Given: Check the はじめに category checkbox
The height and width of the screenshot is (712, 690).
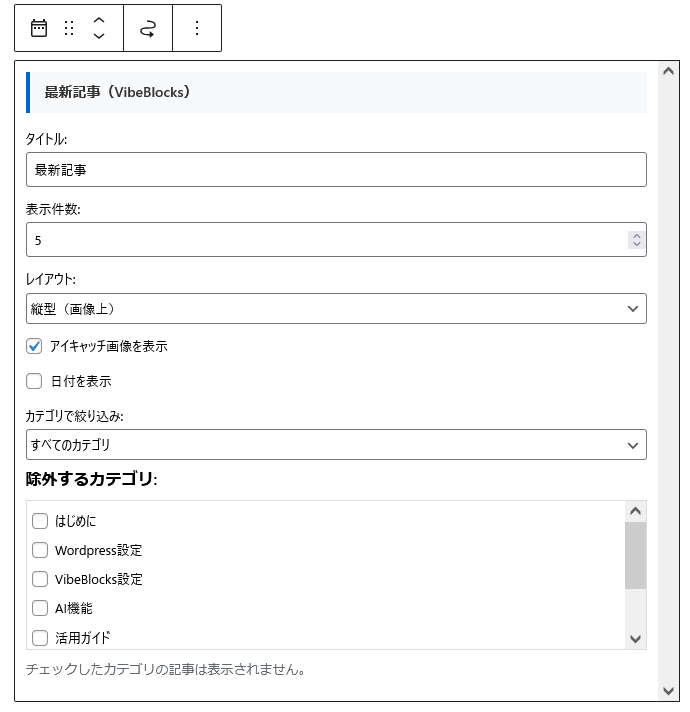Looking at the screenshot, I should click(x=40, y=521).
